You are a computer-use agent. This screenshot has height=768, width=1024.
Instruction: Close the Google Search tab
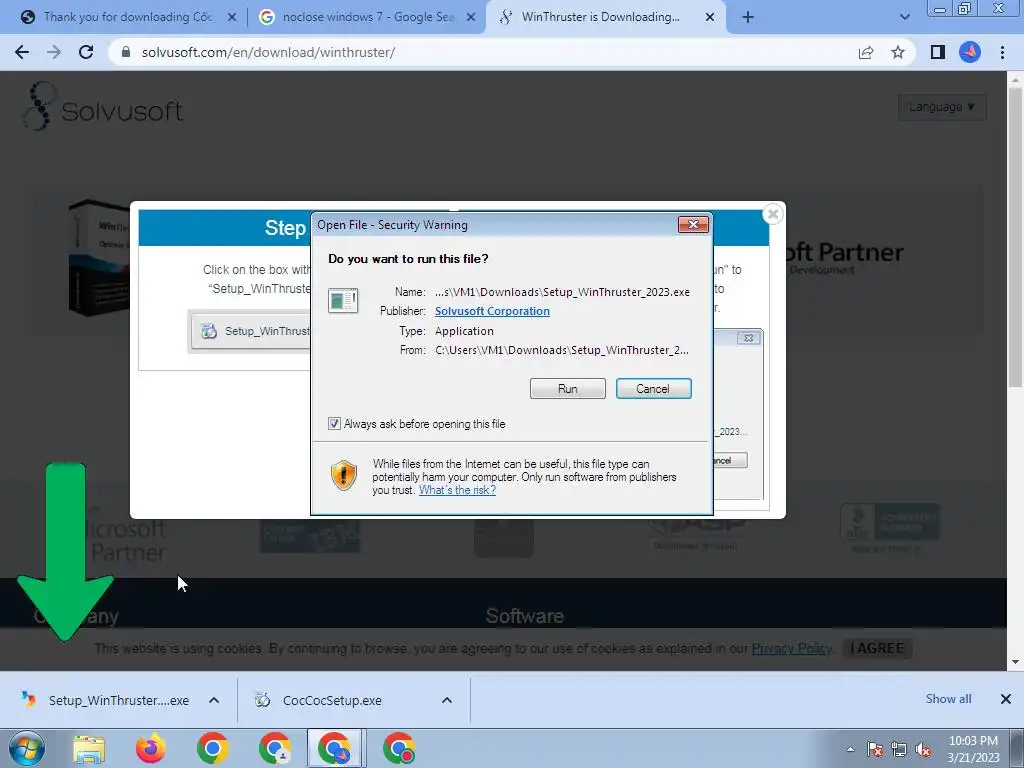click(471, 18)
